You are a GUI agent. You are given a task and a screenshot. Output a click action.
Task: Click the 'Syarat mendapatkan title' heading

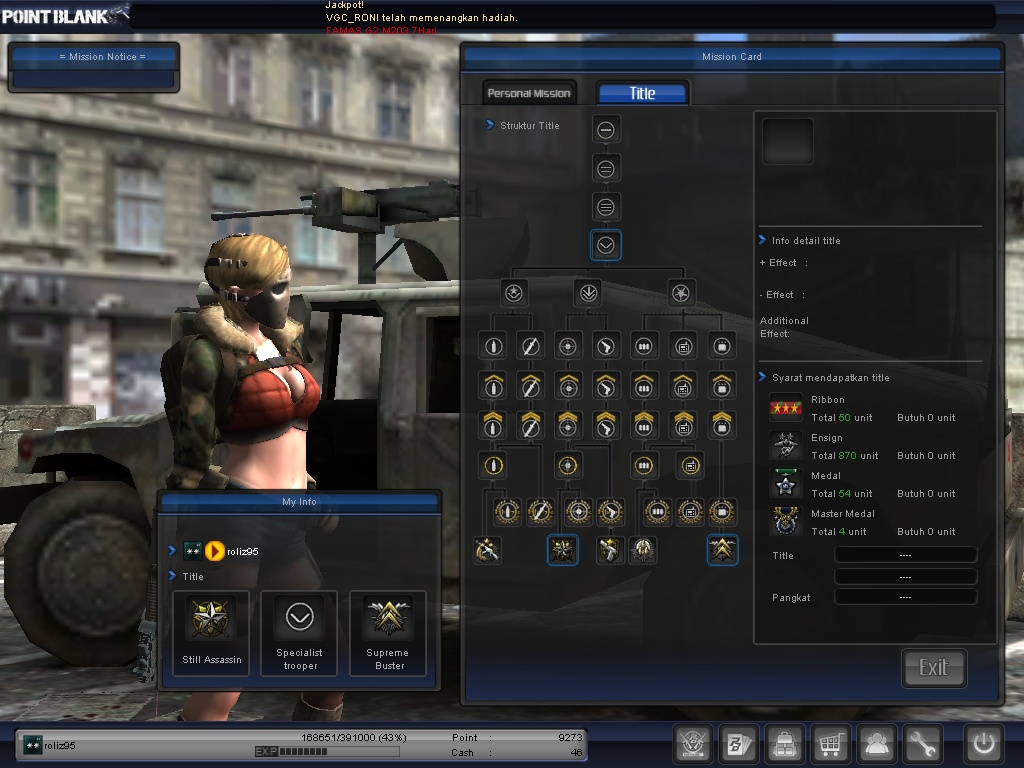(x=831, y=377)
